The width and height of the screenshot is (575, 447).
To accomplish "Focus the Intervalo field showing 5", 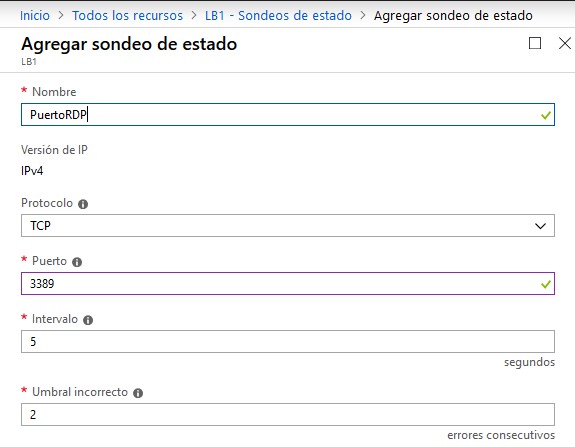I will pyautogui.click(x=288, y=341).
